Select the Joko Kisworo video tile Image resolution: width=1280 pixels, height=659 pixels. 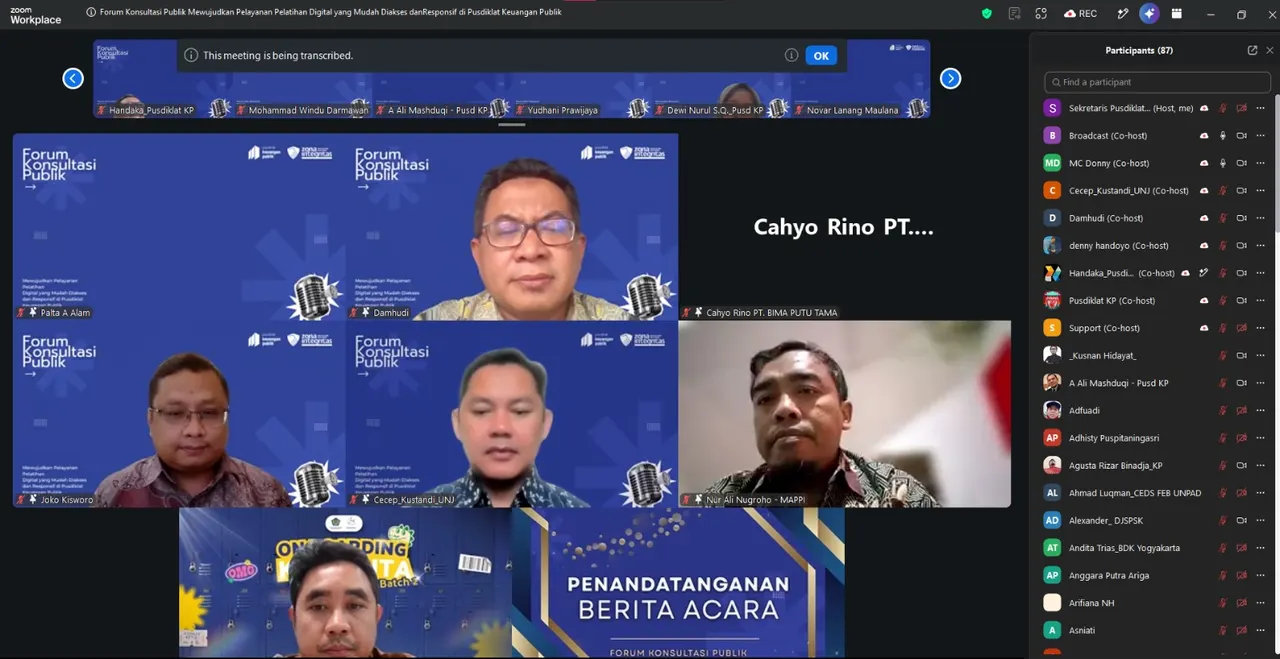pos(179,414)
